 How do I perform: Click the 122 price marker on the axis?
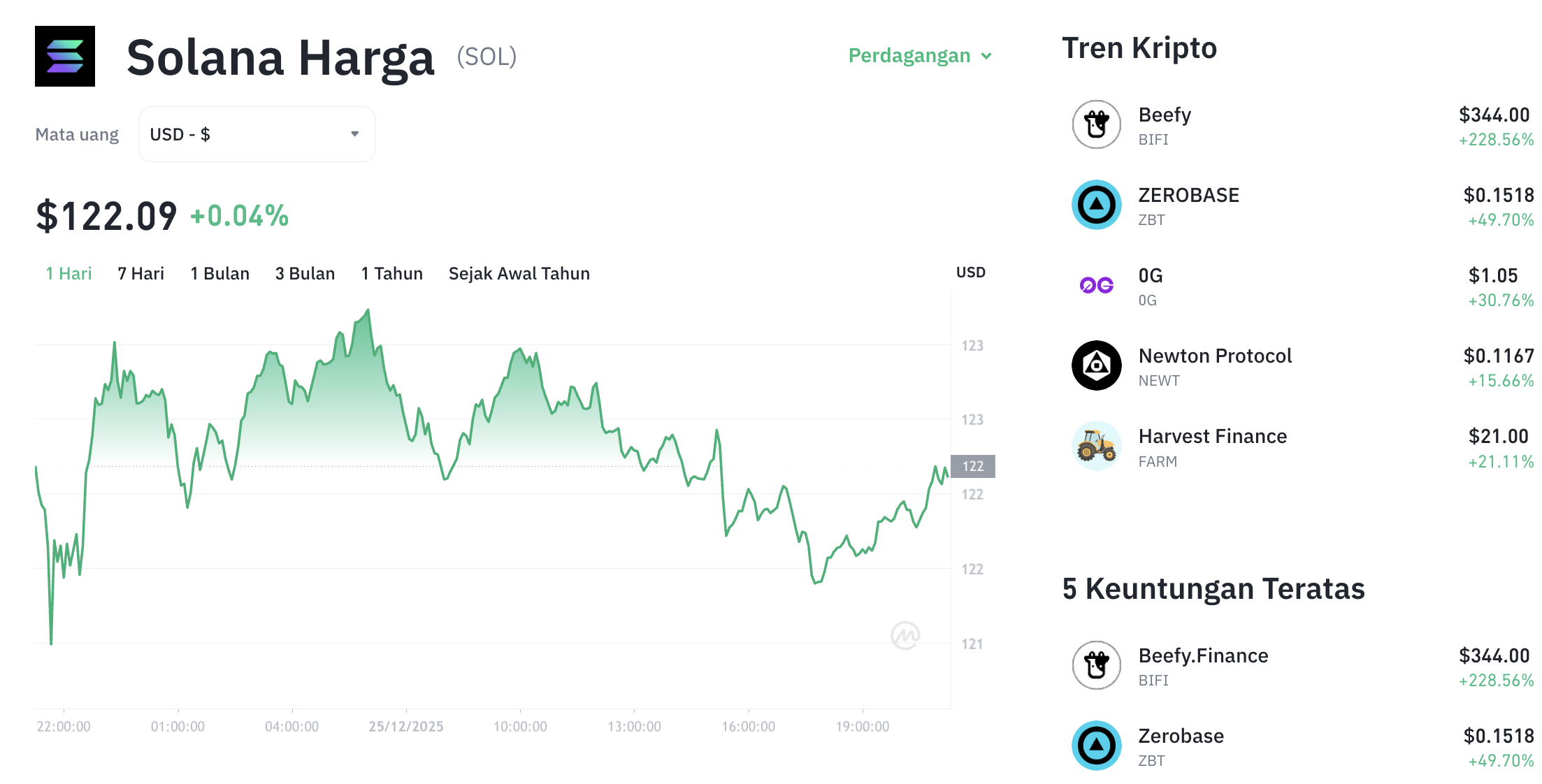tap(973, 466)
